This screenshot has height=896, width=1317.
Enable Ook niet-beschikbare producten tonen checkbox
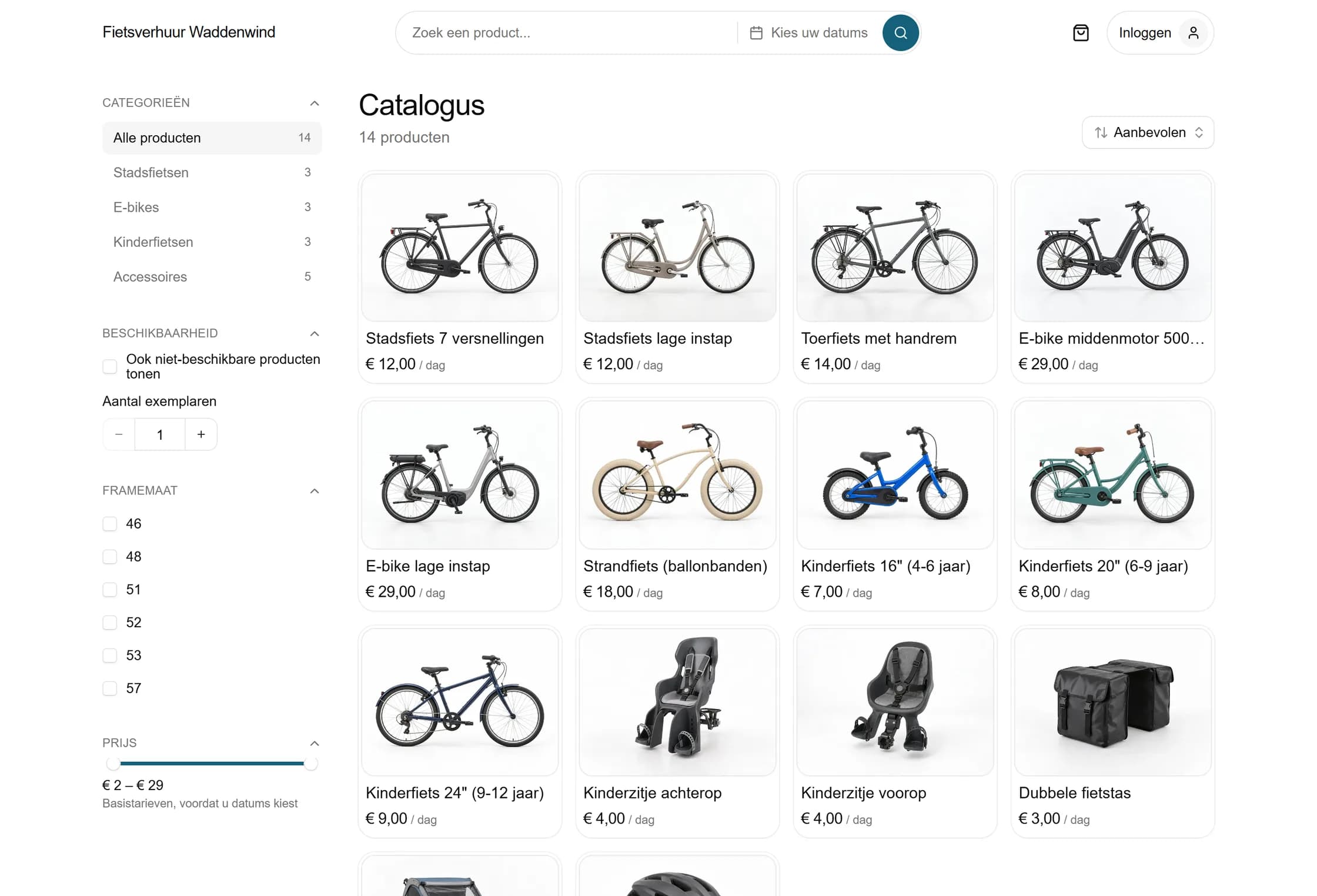pos(110,366)
